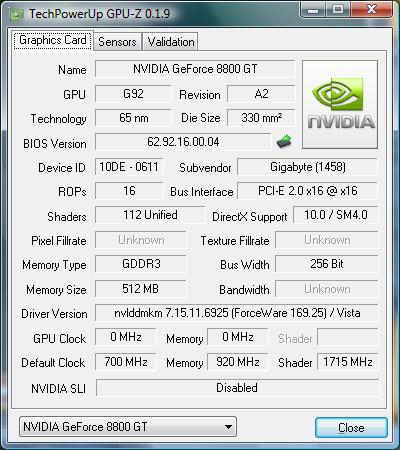400x450 pixels.
Task: Click the GPU-Z title bar app icon
Action: point(17,14)
